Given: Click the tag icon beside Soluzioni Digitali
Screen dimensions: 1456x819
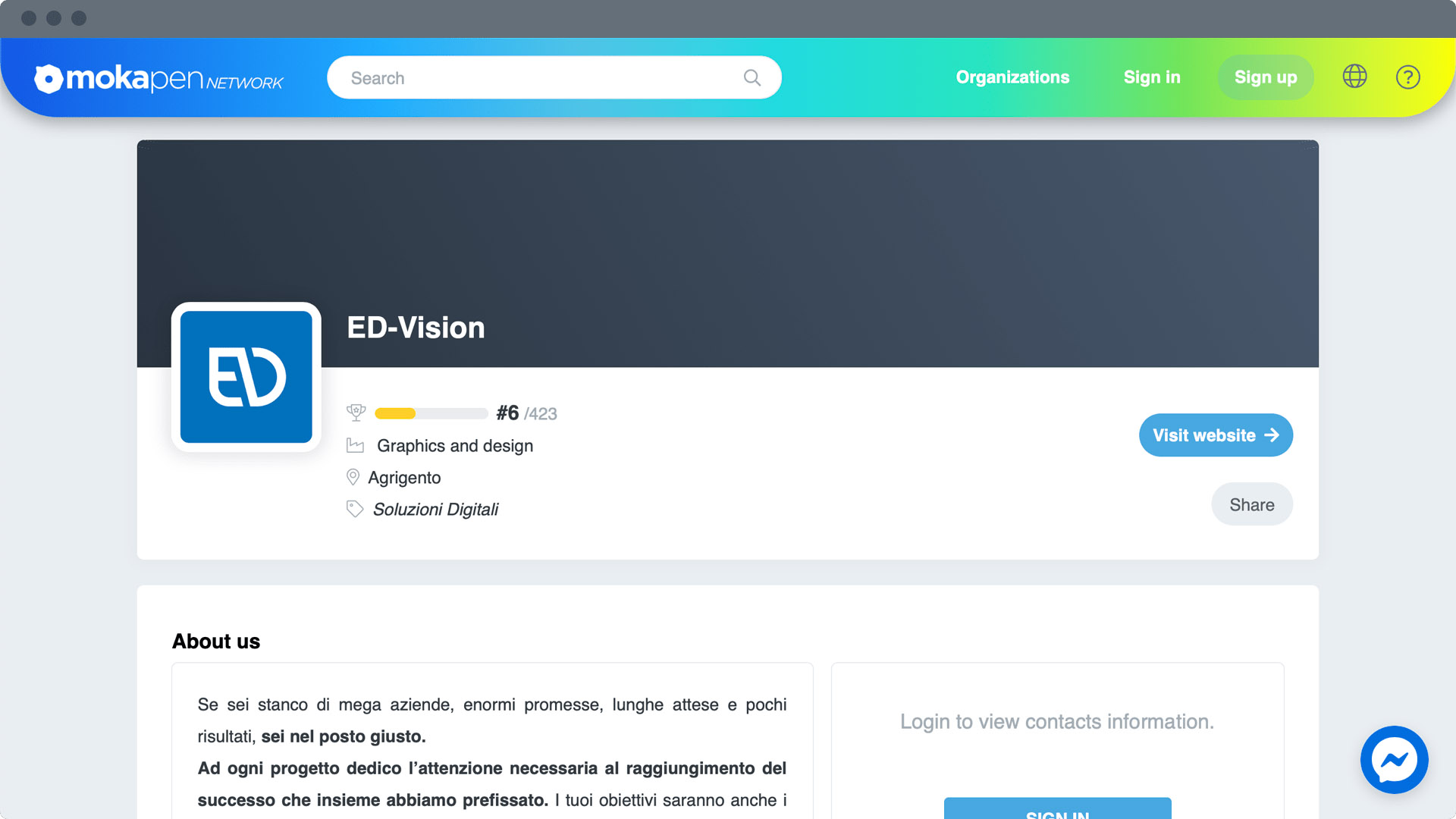Looking at the screenshot, I should tap(355, 509).
